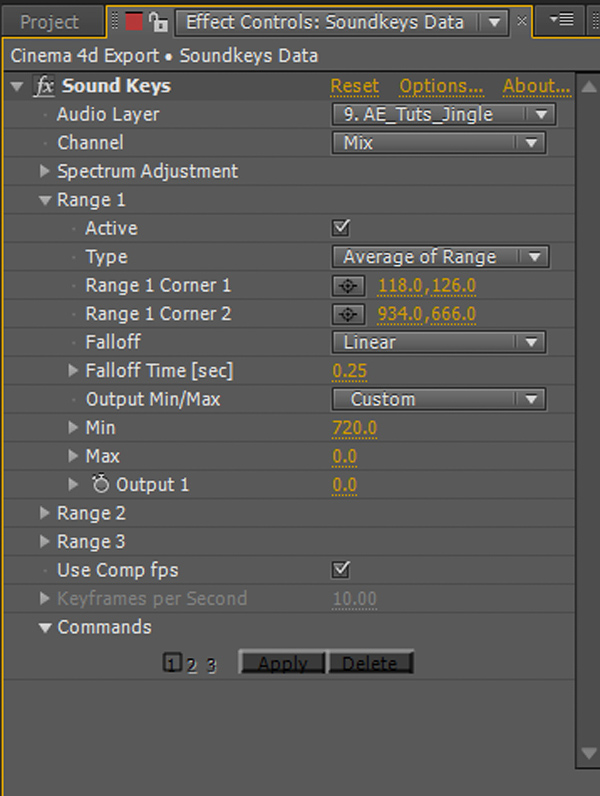Click the Reset link for Sound Keys
Screen dimensions: 600x796
pos(354,86)
